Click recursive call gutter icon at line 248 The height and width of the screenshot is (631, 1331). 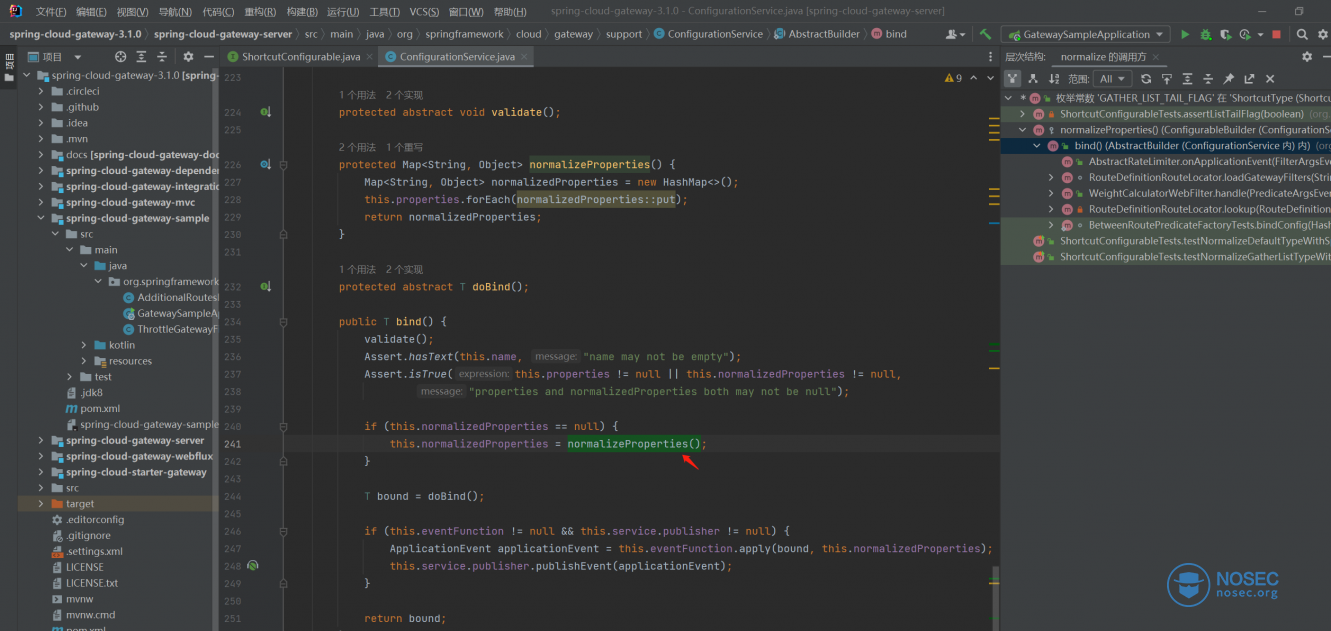253,565
